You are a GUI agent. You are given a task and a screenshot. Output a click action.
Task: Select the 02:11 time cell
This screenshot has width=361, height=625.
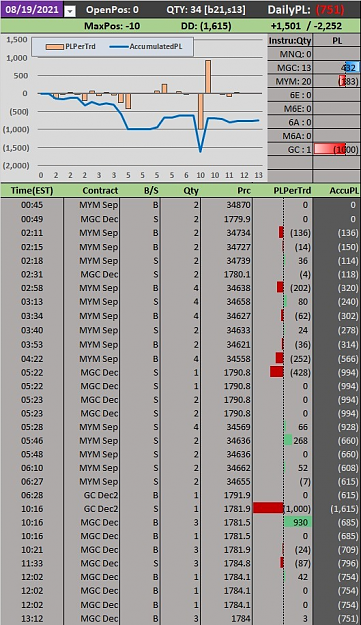coord(32,233)
